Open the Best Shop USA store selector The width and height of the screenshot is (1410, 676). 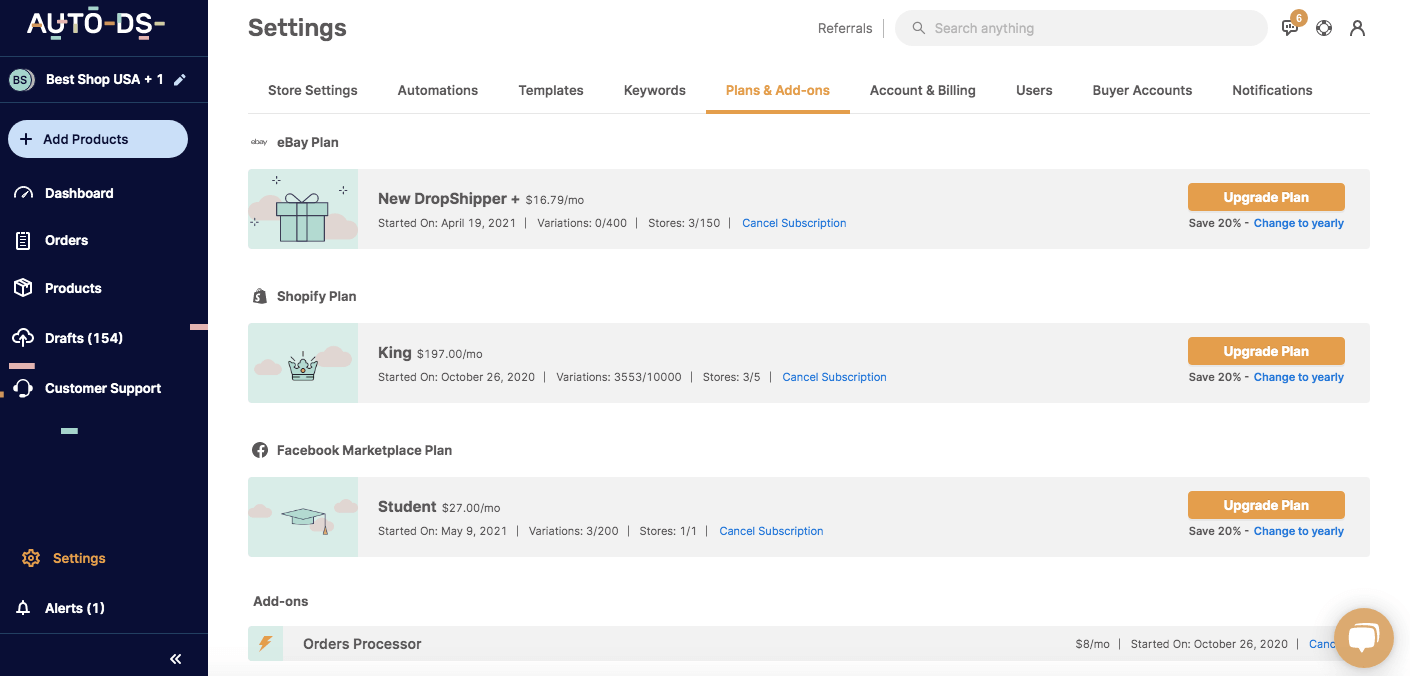(x=104, y=79)
